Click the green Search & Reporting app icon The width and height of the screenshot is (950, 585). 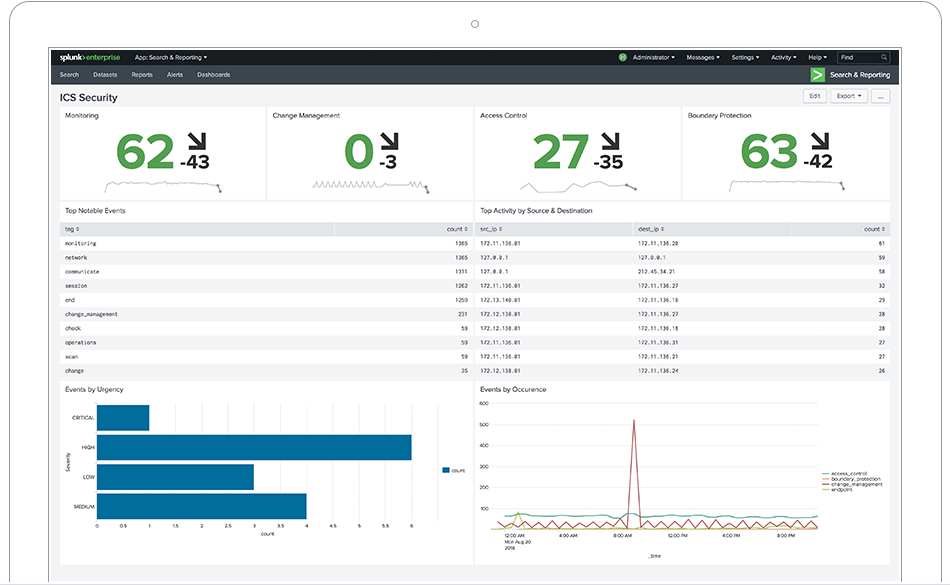817,74
